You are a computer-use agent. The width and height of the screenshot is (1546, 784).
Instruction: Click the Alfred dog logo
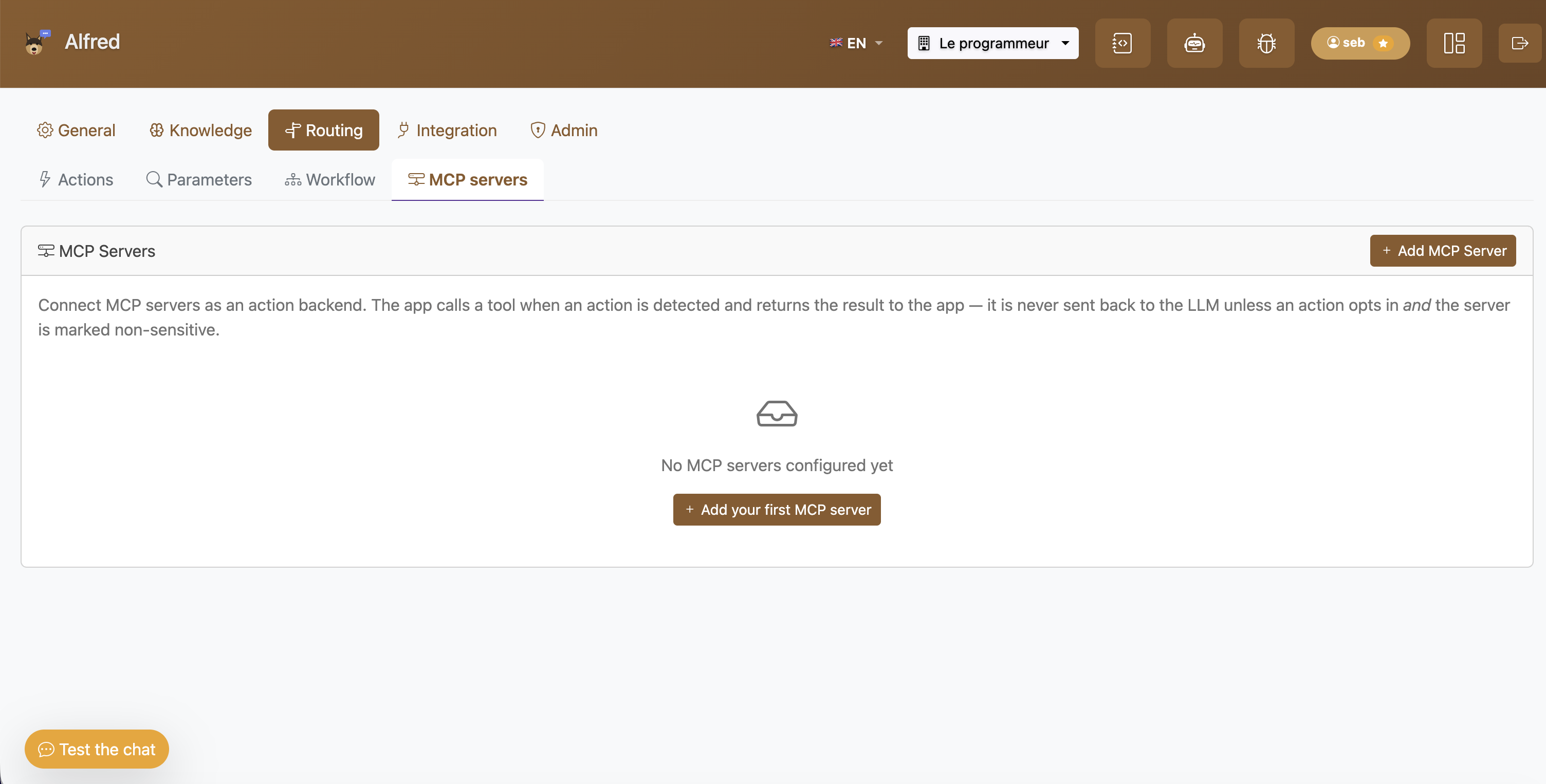pos(36,43)
